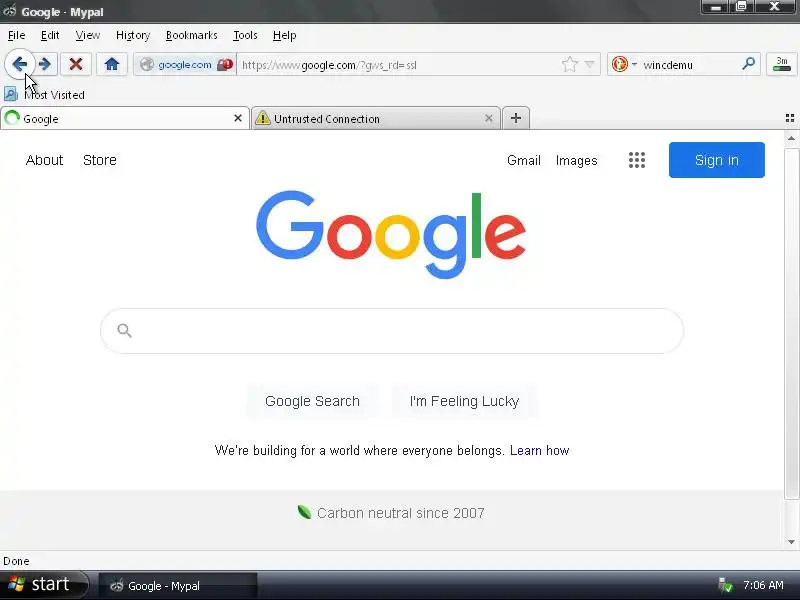The height and width of the screenshot is (600, 800).
Task: Open the all tabs list button
Action: pos(790,118)
